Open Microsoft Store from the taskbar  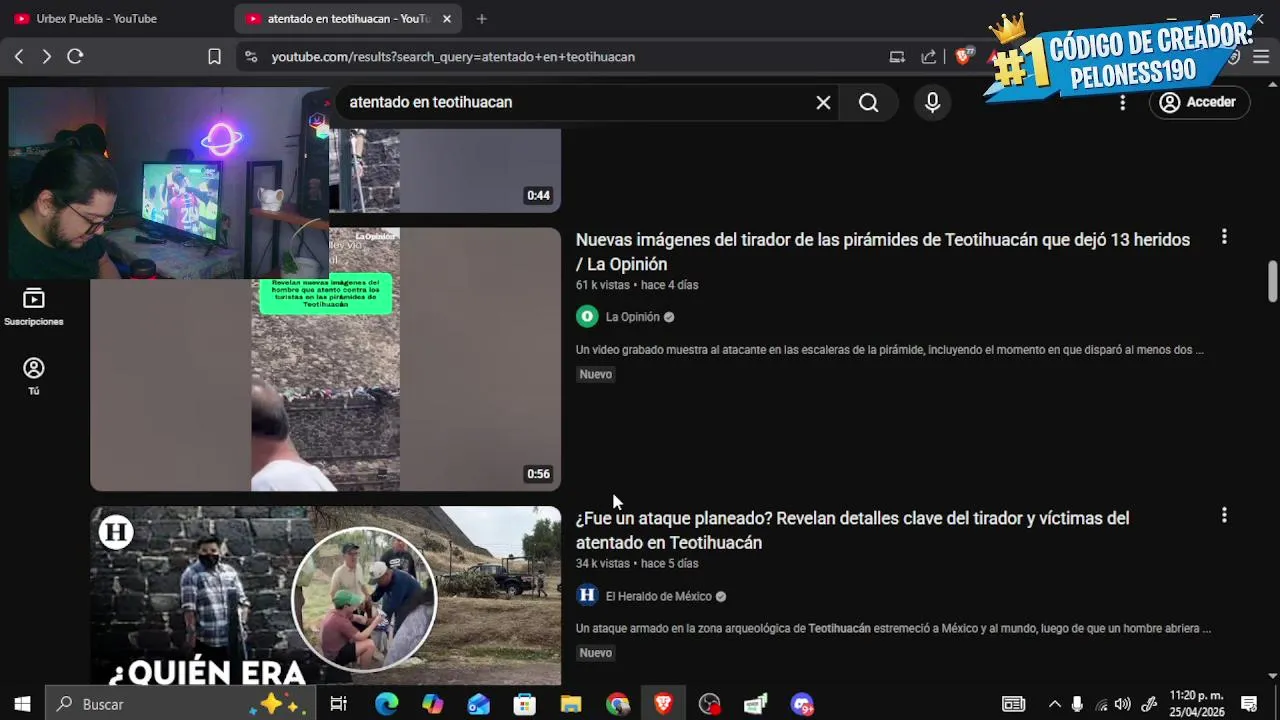(x=525, y=704)
